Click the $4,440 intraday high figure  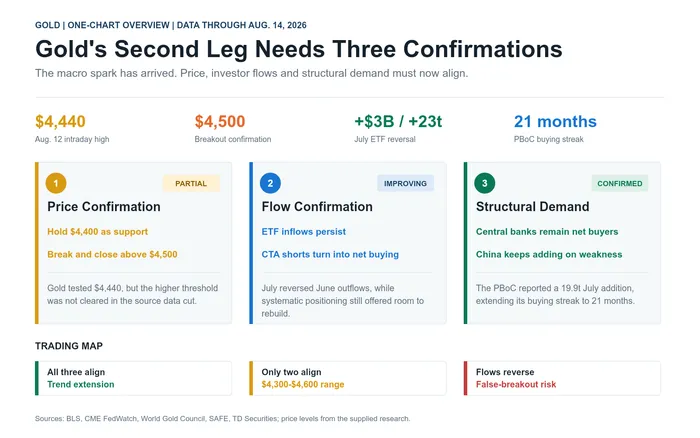point(60,121)
